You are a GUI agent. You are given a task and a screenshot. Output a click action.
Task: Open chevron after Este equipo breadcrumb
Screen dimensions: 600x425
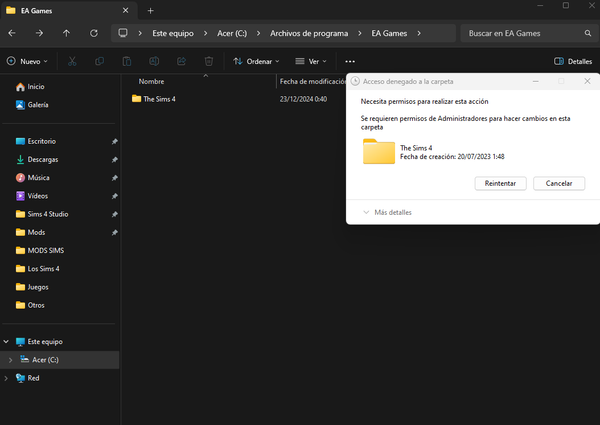pyautogui.click(x=205, y=33)
